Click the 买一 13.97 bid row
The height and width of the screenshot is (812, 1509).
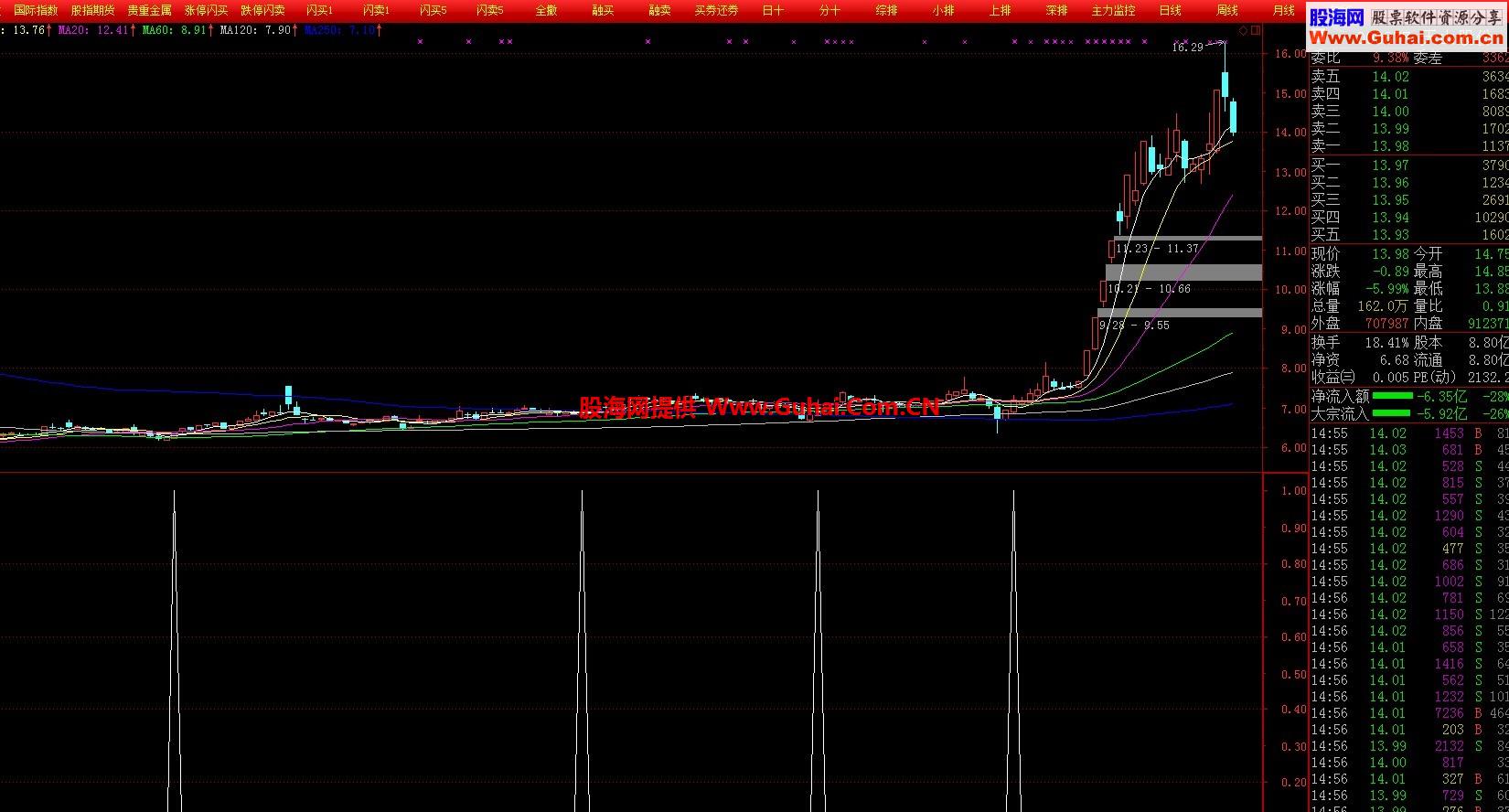1408,166
